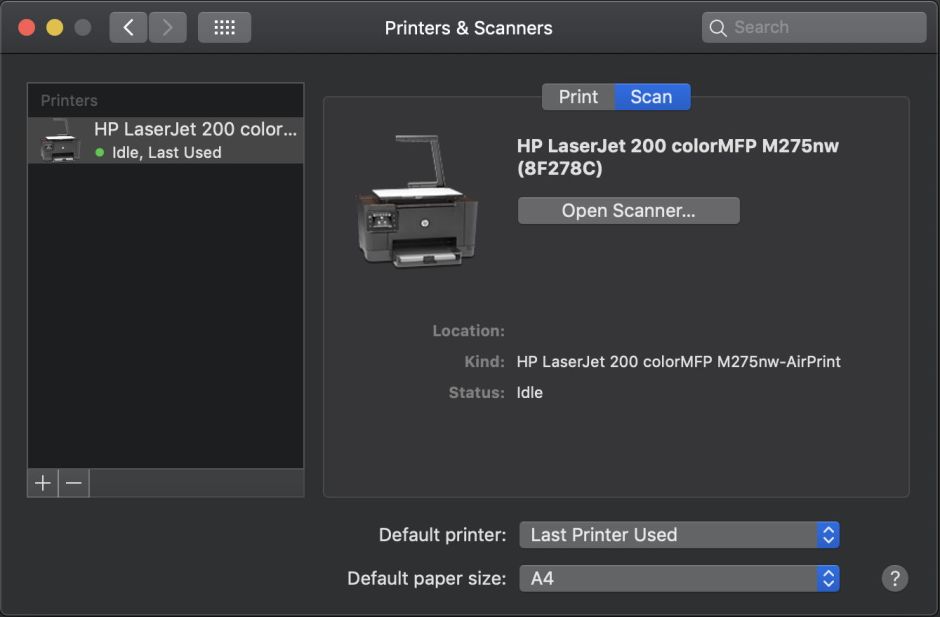Click the Open Scanner button
Screen dimensions: 940x617
[x=628, y=211]
